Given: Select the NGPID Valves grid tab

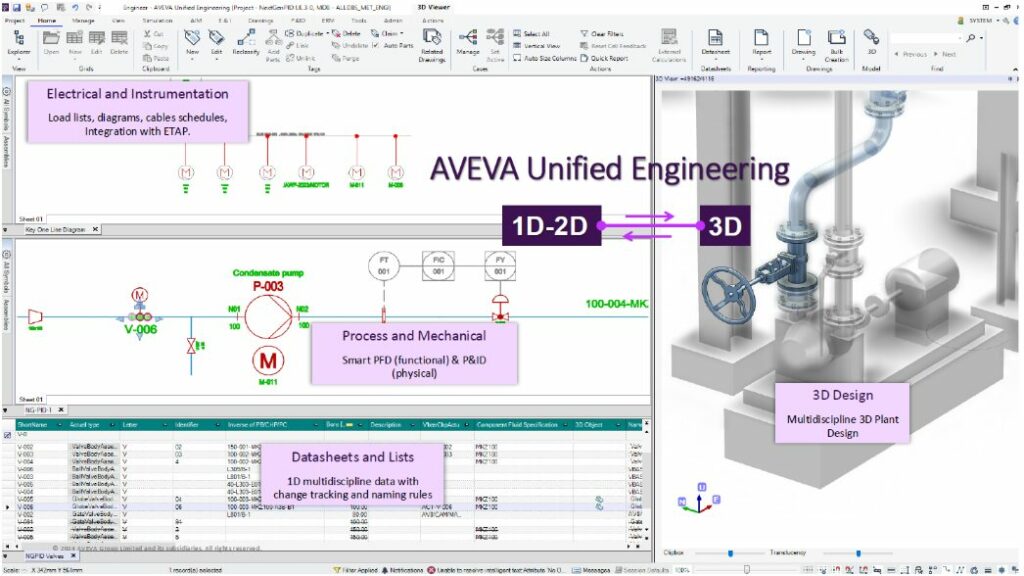Looking at the screenshot, I should [44, 556].
